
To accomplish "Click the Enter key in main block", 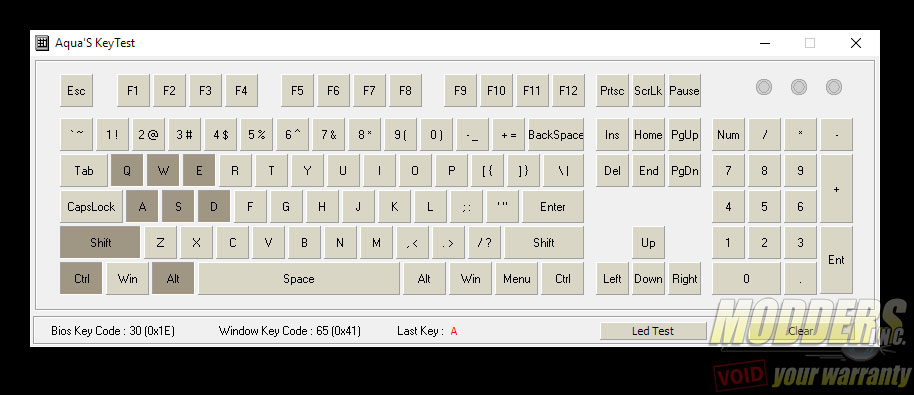I will coord(553,207).
